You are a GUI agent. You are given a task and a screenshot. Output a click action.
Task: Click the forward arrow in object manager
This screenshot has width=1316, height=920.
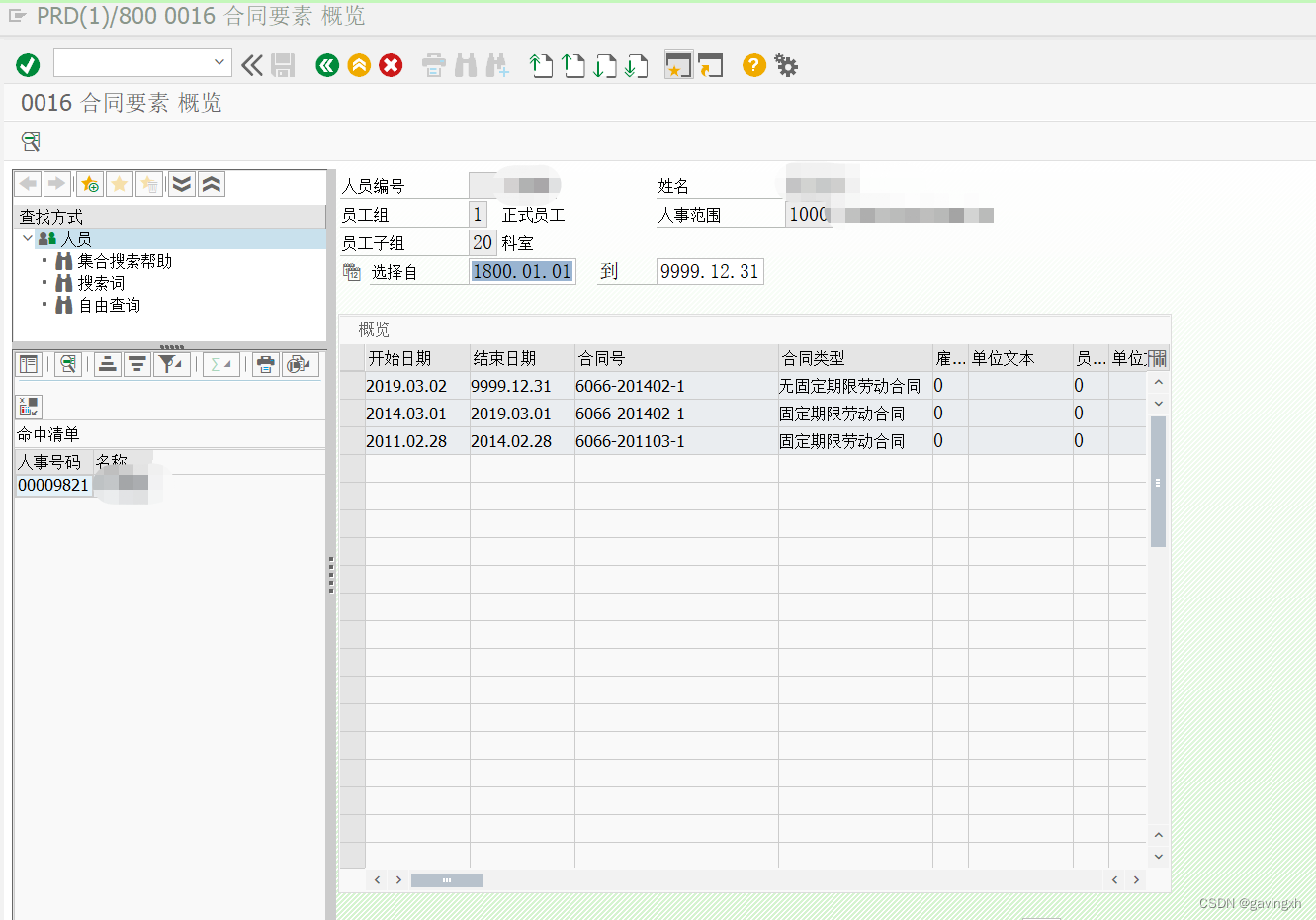[x=56, y=184]
